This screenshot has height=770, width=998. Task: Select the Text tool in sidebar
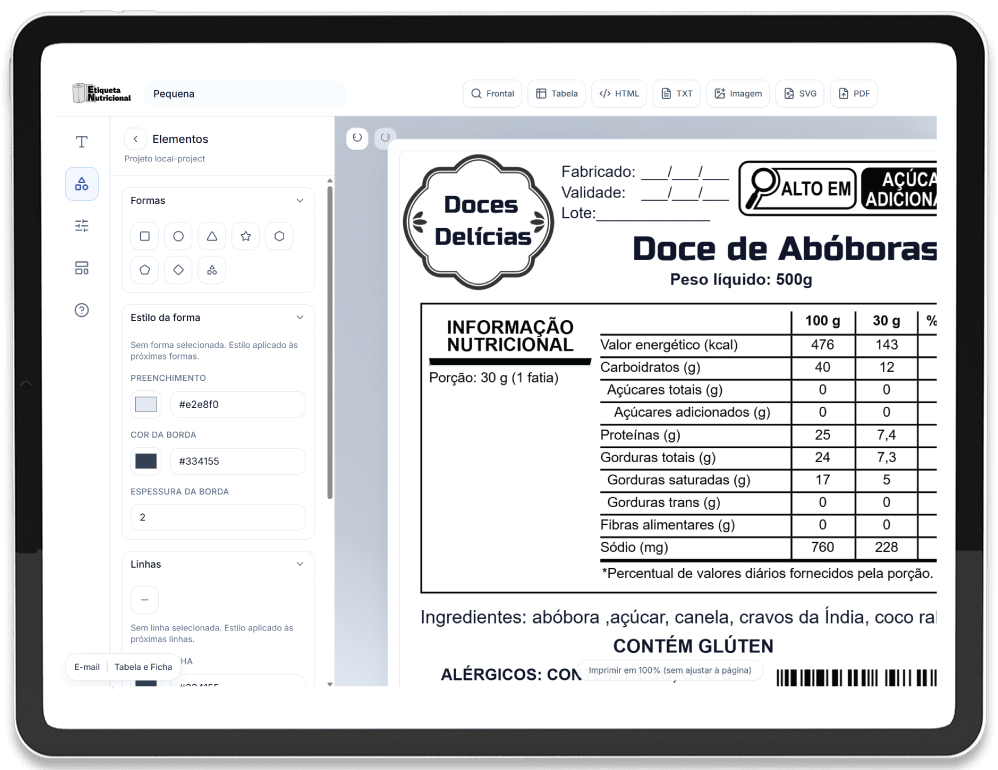(x=82, y=142)
